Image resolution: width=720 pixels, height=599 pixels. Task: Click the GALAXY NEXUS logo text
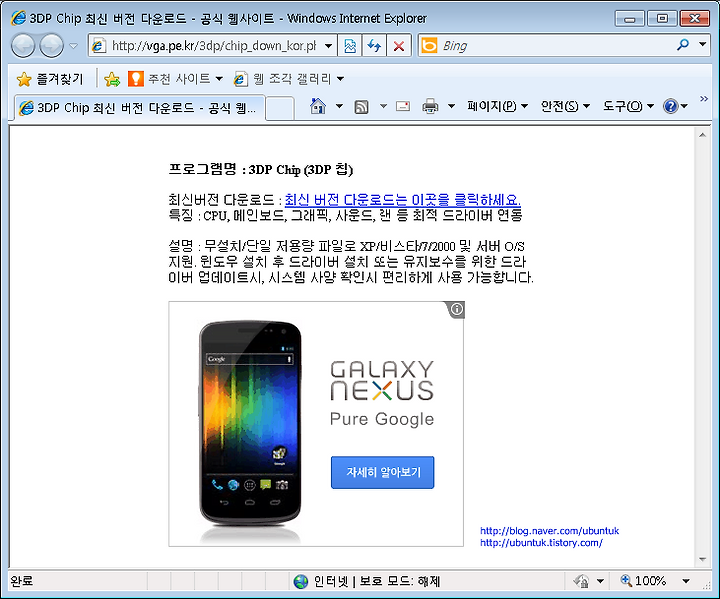point(382,380)
